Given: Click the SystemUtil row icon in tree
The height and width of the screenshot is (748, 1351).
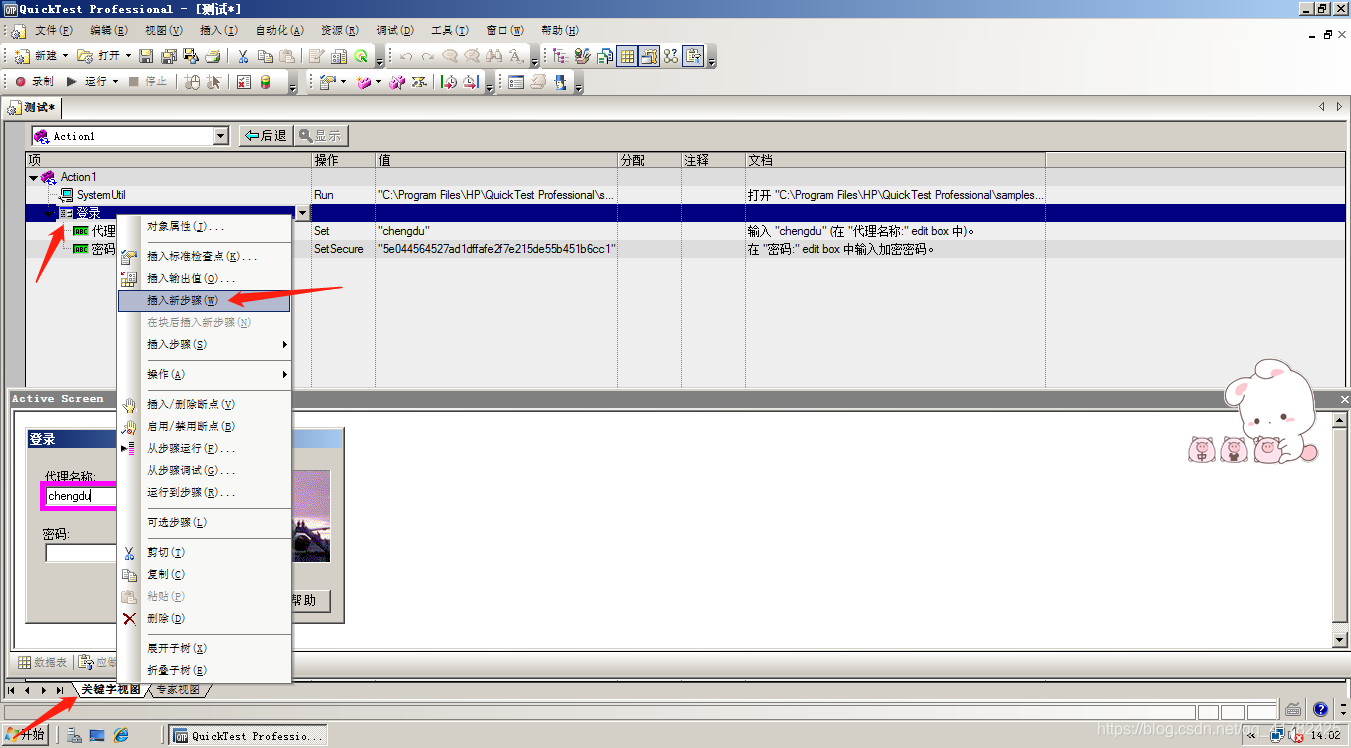Looking at the screenshot, I should coord(67,195).
